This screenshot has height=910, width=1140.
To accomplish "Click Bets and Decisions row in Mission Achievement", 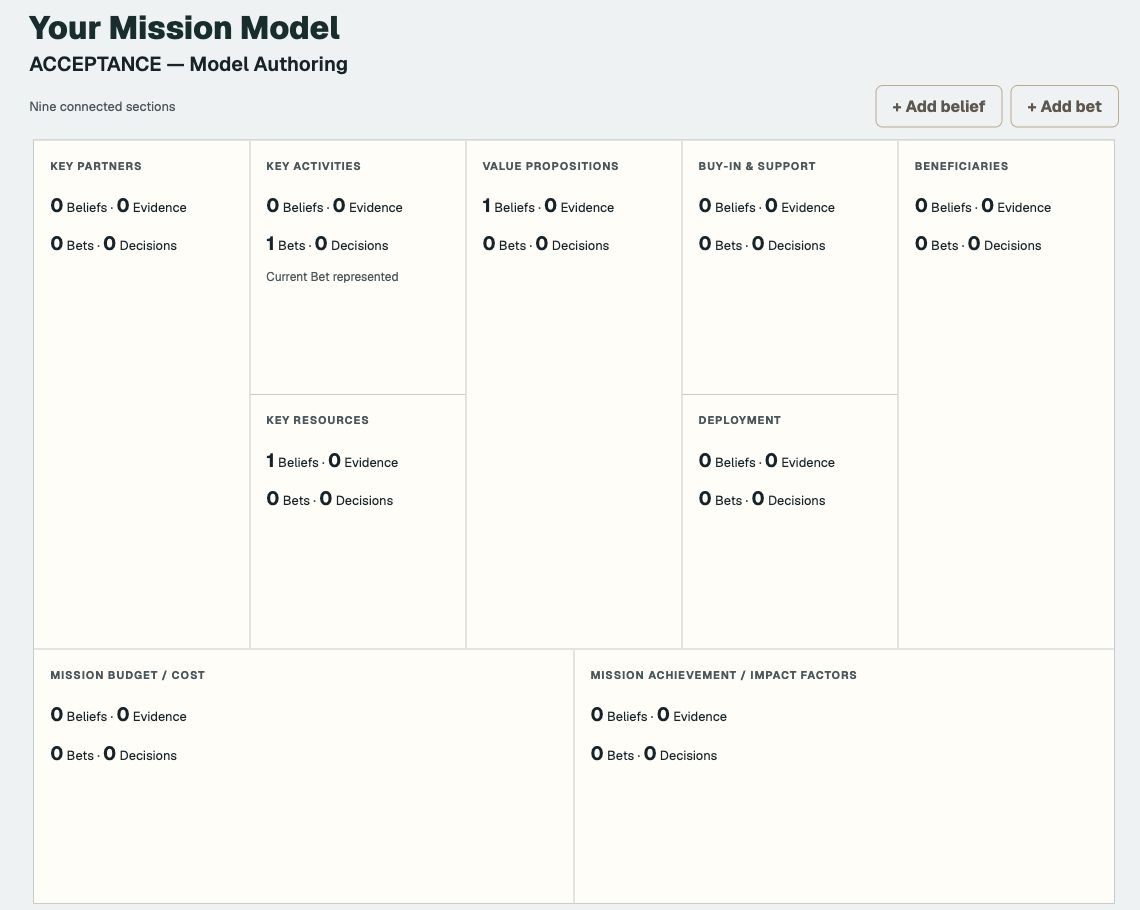I will (654, 754).
